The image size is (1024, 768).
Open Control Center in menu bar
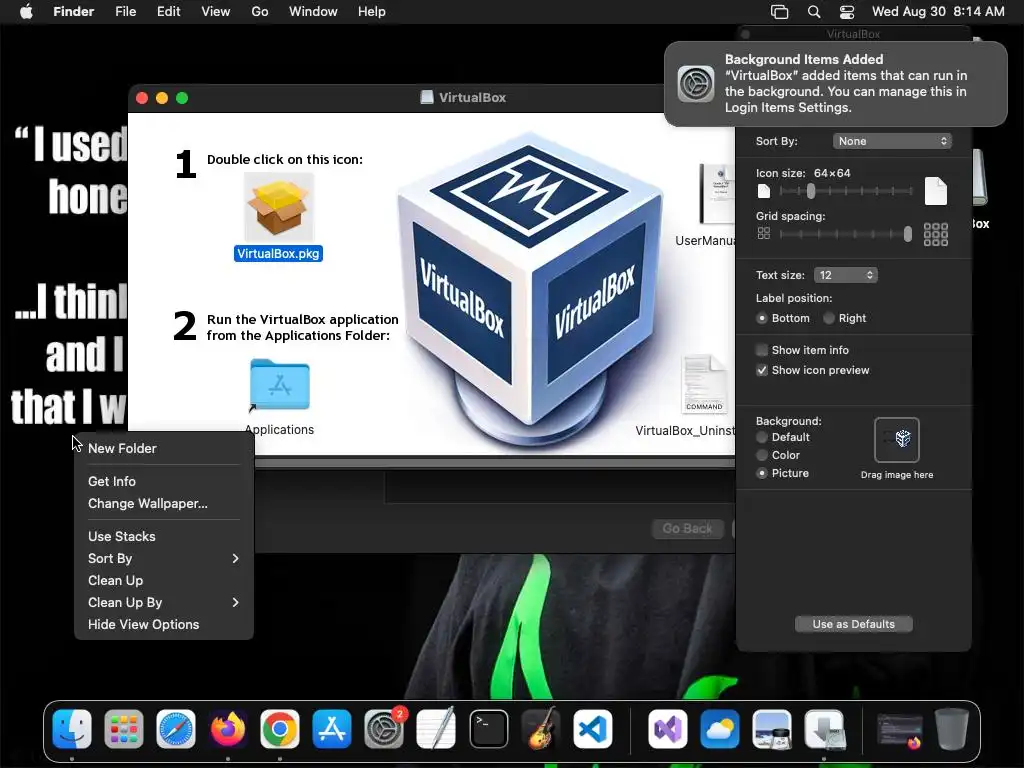(847, 12)
